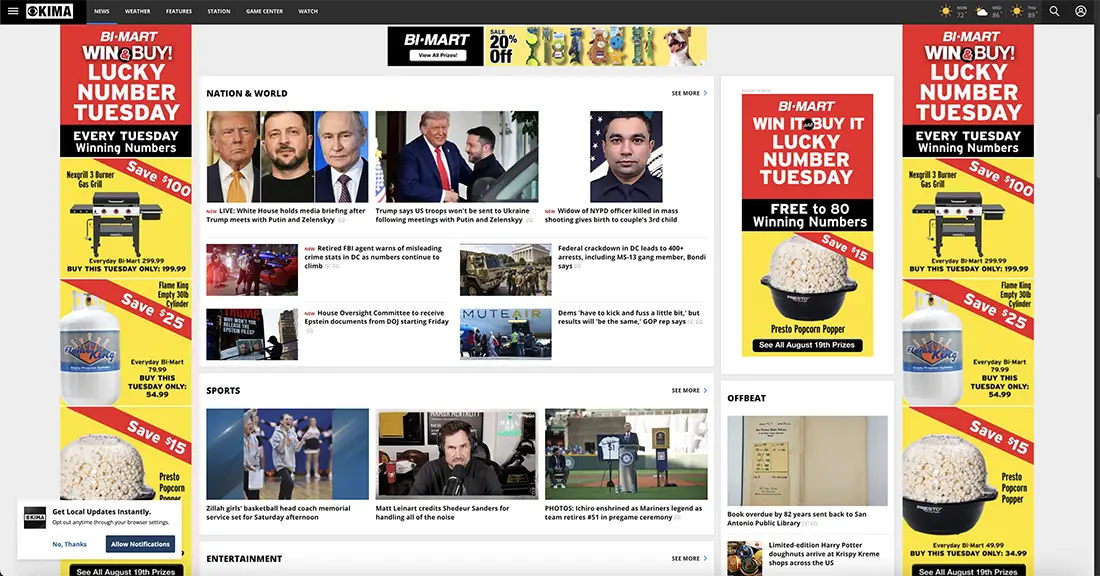Open military vehicles at Capitol thumbnail
The height and width of the screenshot is (576, 1100).
(505, 269)
